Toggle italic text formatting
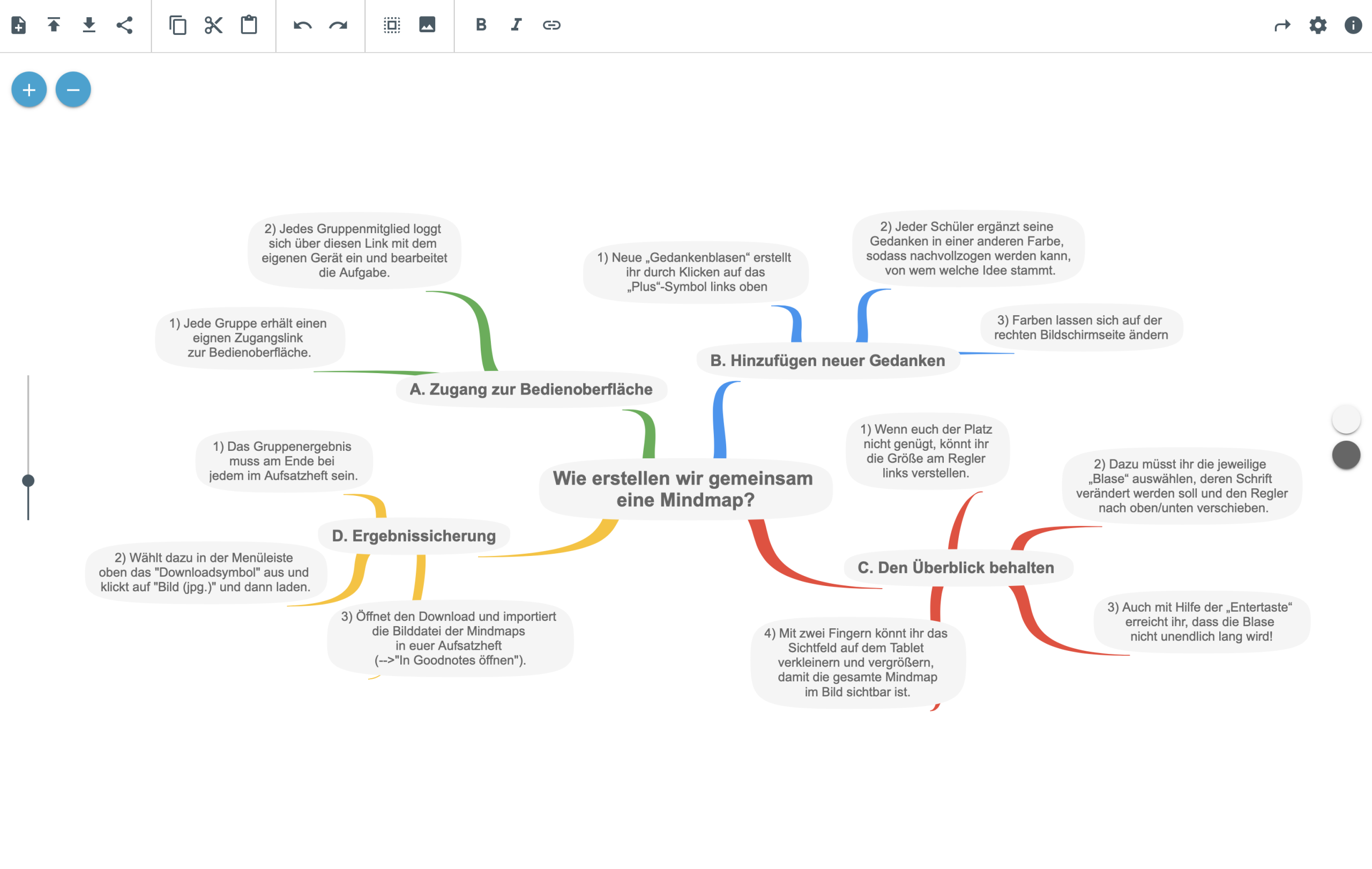The height and width of the screenshot is (869, 1372). coord(516,25)
